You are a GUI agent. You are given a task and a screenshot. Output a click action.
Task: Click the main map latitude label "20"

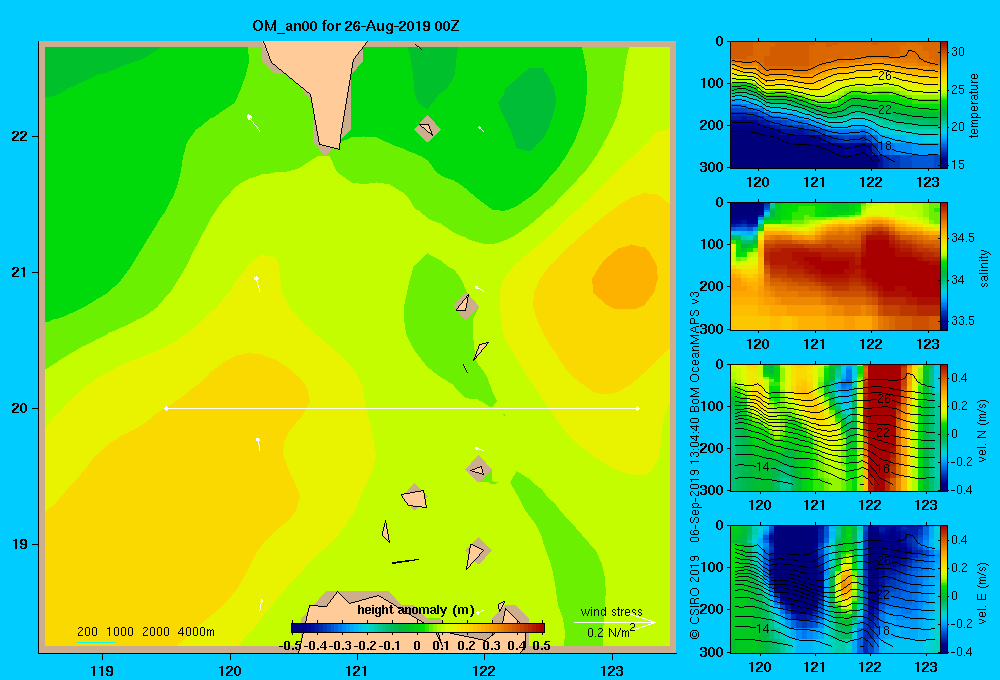[x=20, y=408]
